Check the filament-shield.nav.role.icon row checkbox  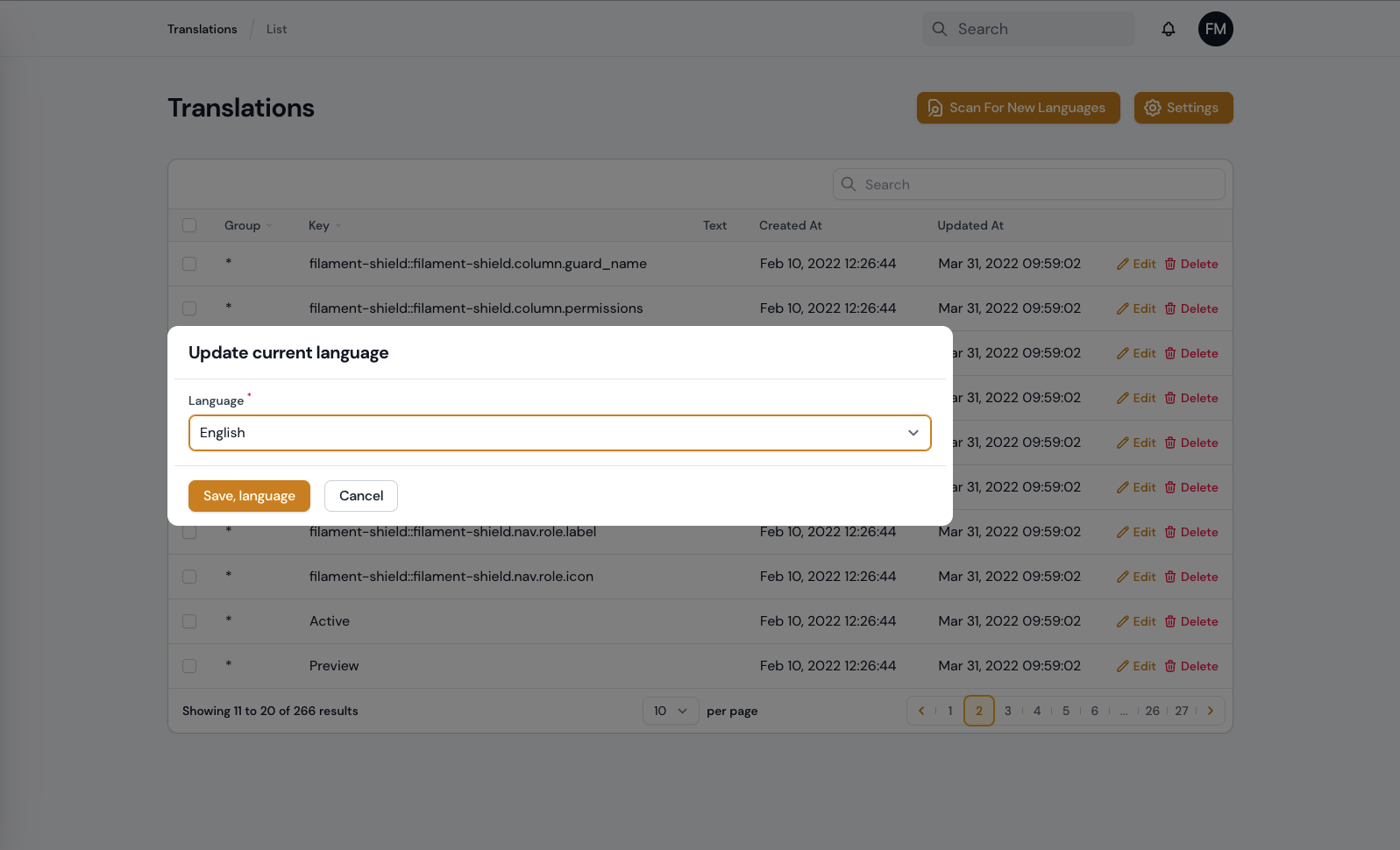[189, 577]
